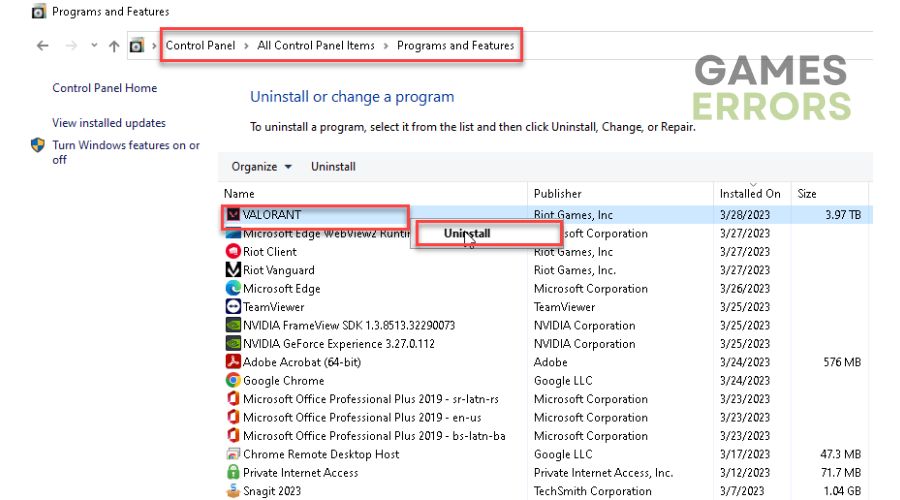This screenshot has width=900, height=500.
Task: Expand chevron after Control Panel breadcrumb
Action: point(246,46)
